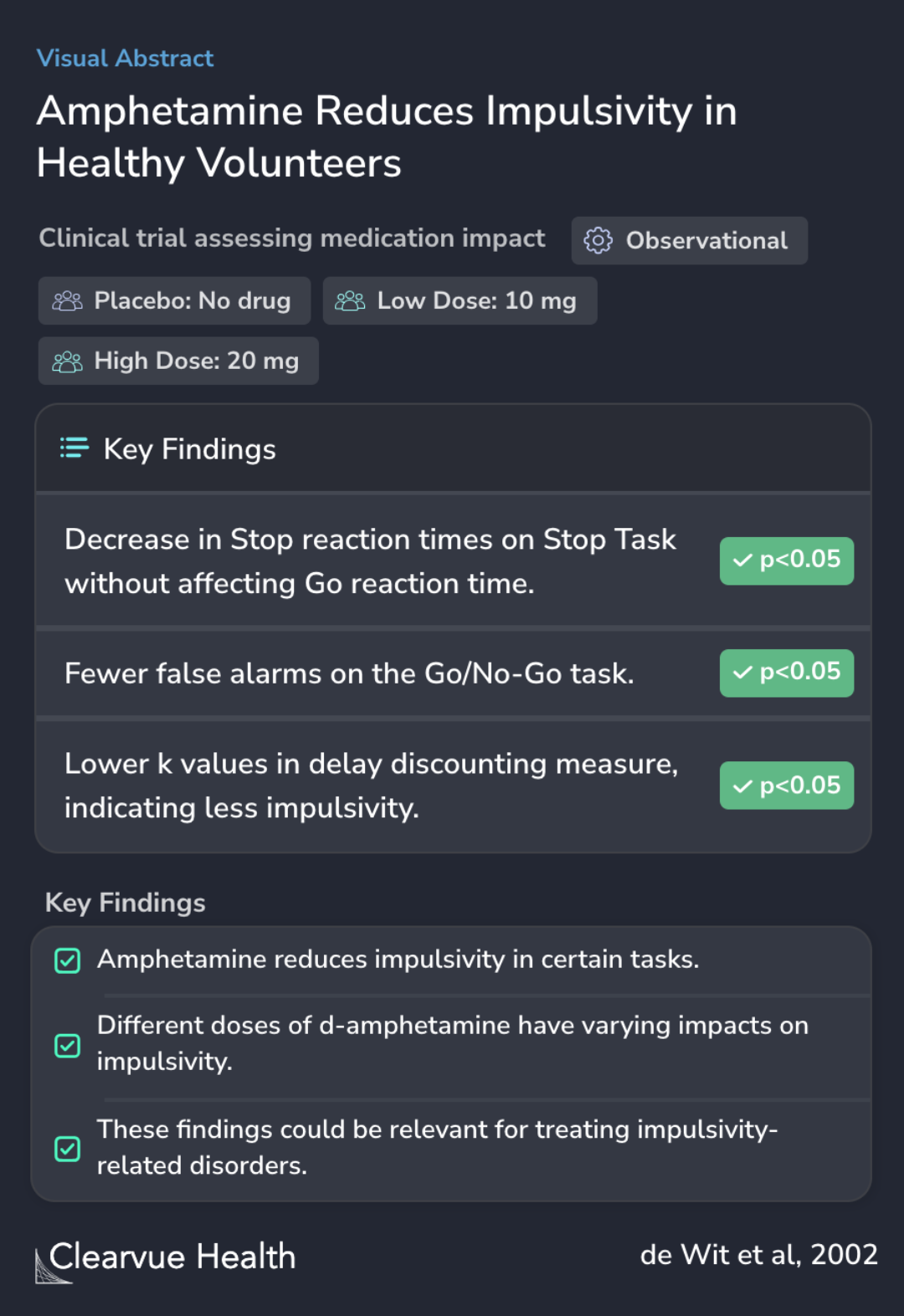Image resolution: width=904 pixels, height=1316 pixels.
Task: Click the delay discounting p<0.05 badge
Action: click(786, 786)
